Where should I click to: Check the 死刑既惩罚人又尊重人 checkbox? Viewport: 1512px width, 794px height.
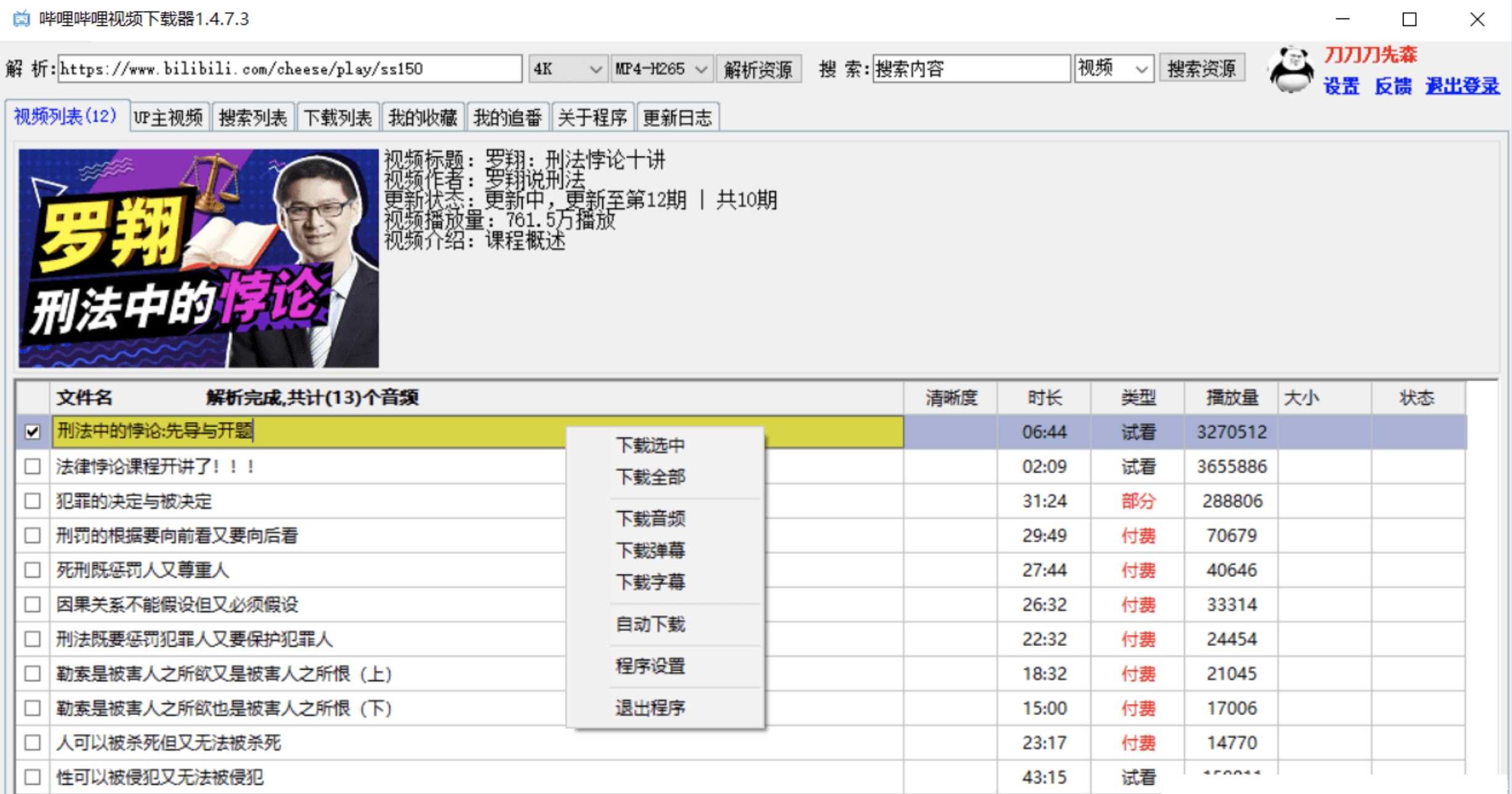tap(33, 570)
